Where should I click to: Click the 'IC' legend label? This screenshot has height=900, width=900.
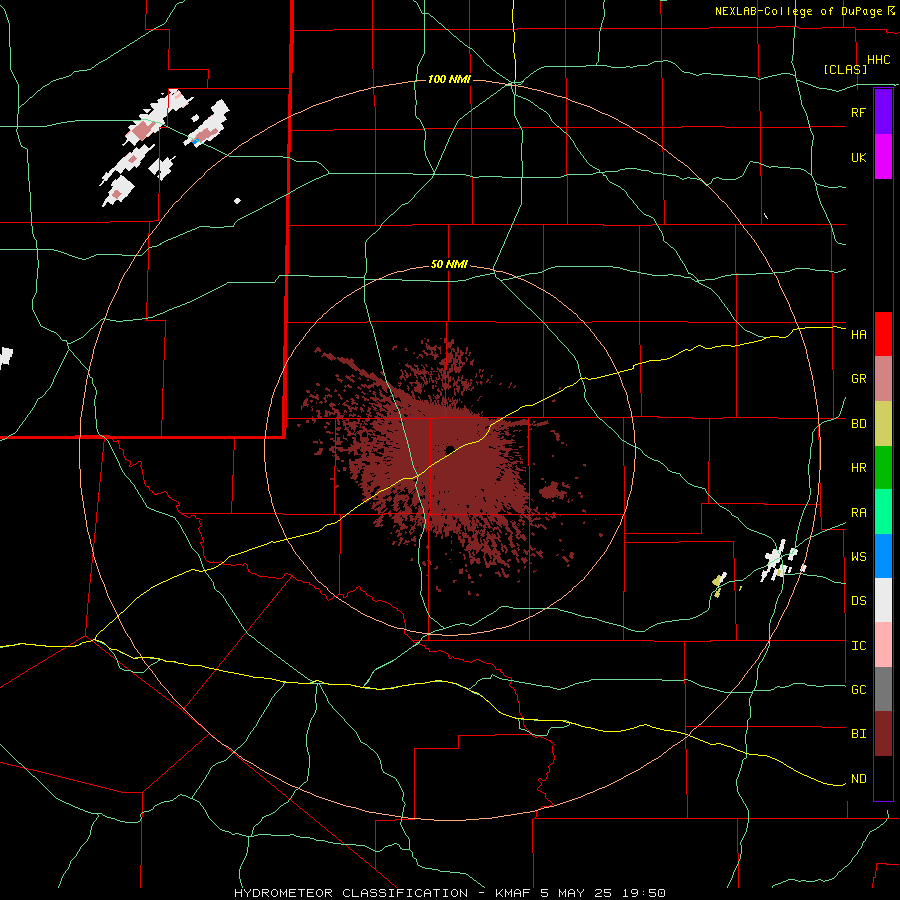pyautogui.click(x=858, y=646)
